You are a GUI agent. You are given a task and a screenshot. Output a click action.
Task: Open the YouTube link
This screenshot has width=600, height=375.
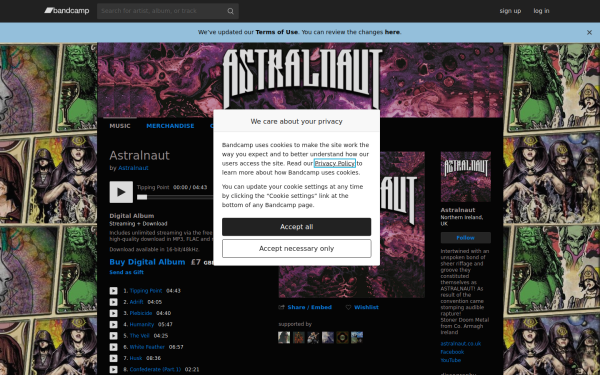pos(451,360)
